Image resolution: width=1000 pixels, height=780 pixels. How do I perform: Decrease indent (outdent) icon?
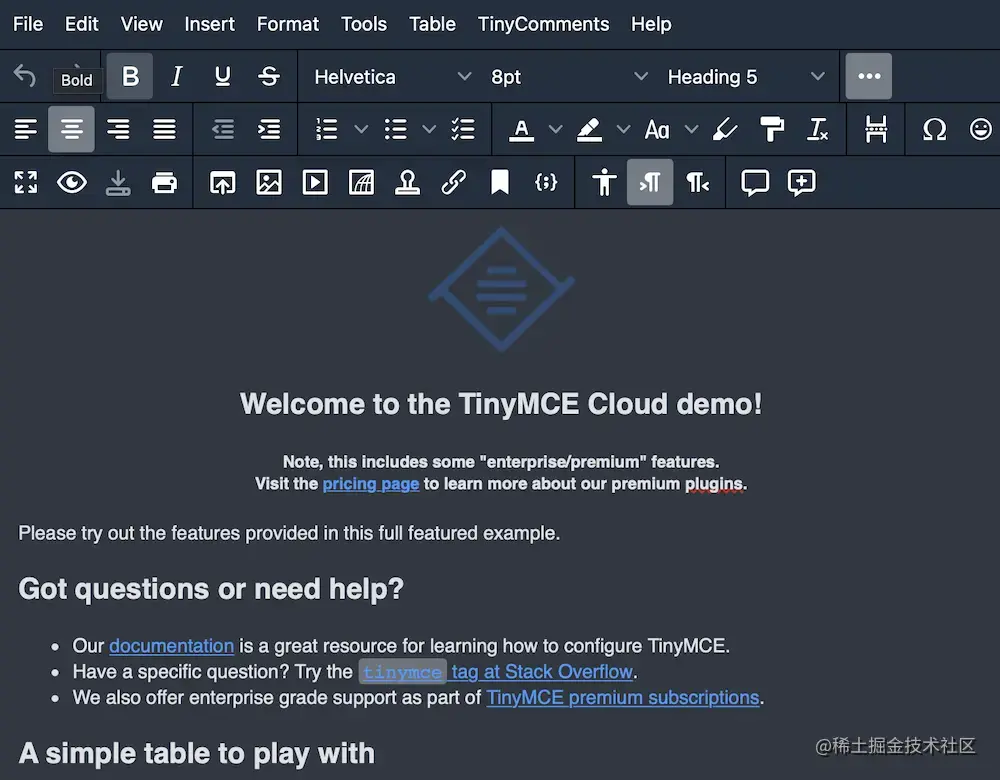click(223, 129)
